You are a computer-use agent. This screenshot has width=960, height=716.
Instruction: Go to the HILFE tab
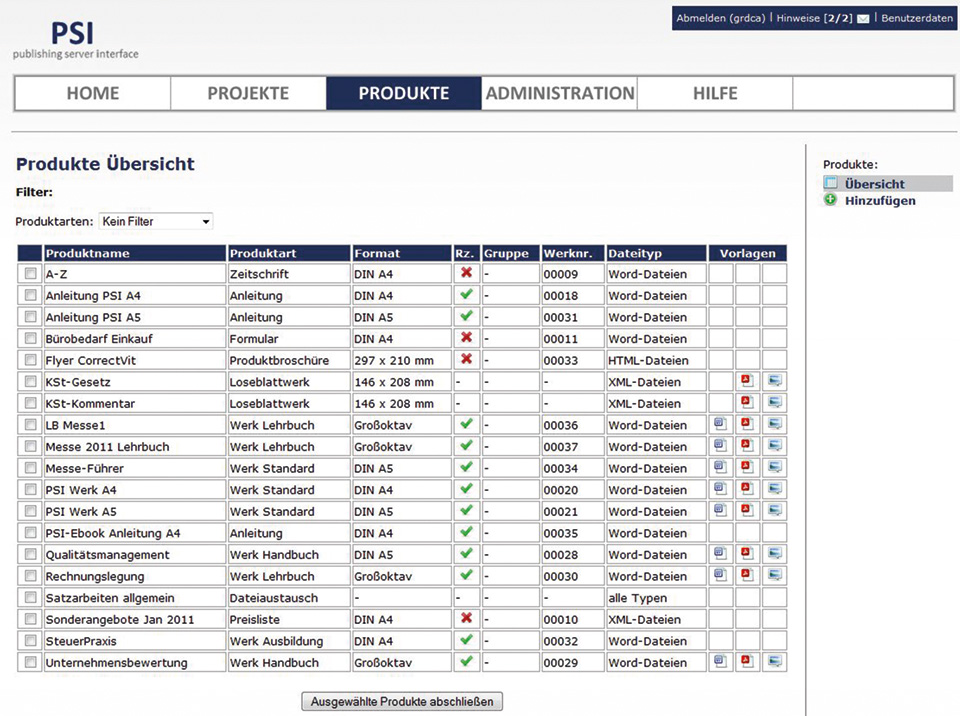coord(715,94)
